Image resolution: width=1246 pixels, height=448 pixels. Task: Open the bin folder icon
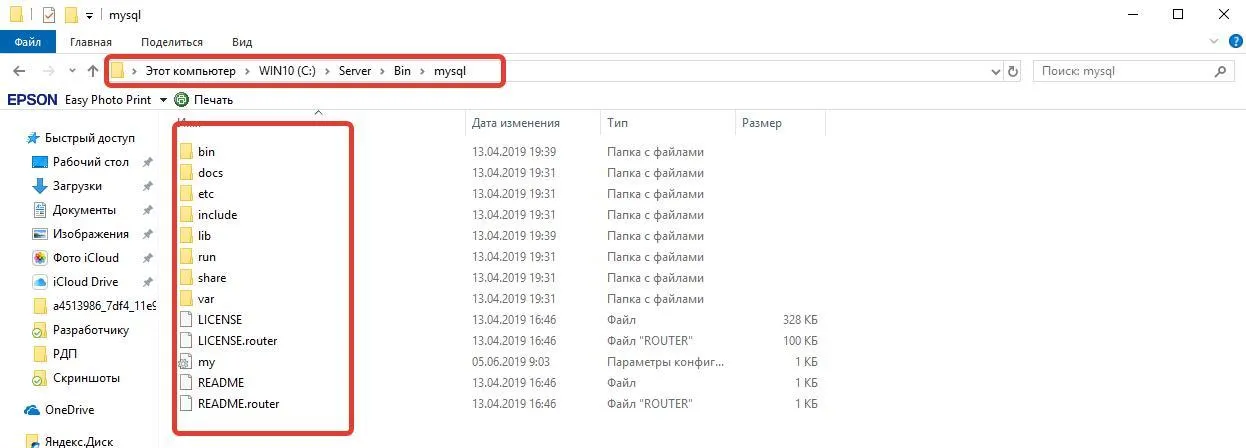coord(186,152)
